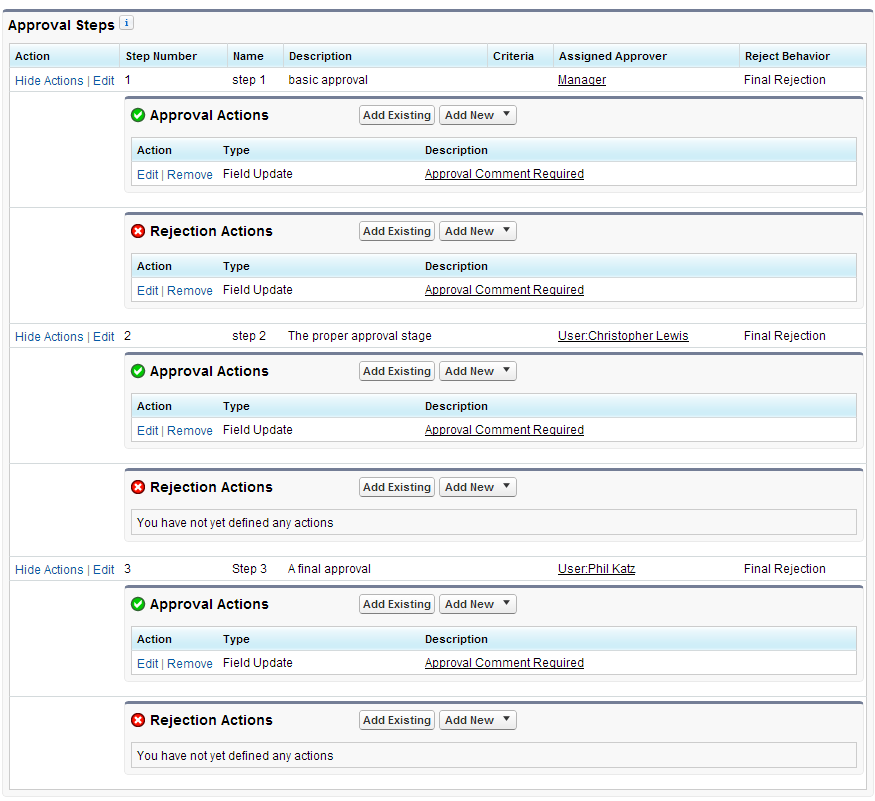Click red X icon in step 1 Rejection Actions
Viewport: 875px width, 801px height.
[138, 232]
